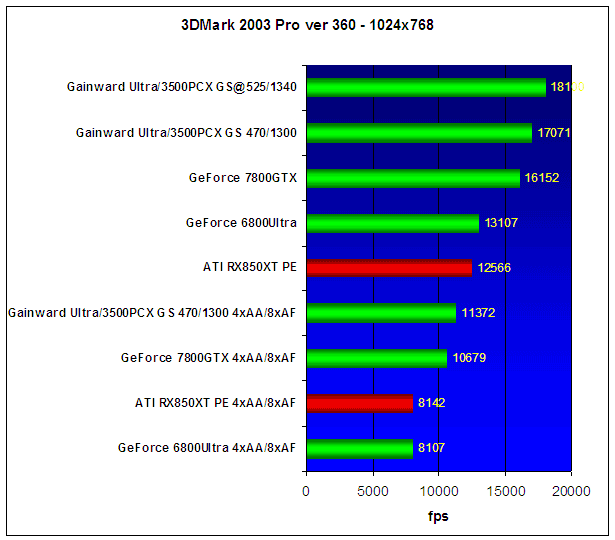Click the 'fps' axis title
The image size is (615, 540).
[438, 516]
